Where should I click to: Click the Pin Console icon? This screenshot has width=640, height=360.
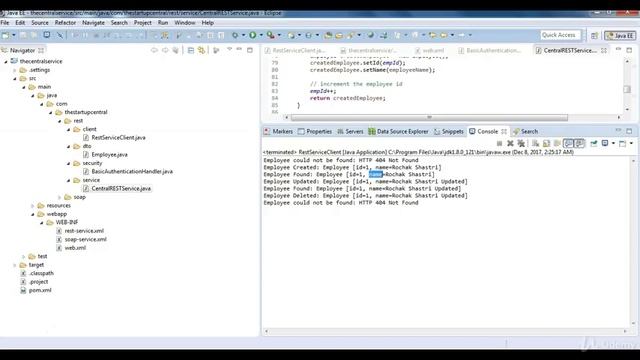(594, 143)
